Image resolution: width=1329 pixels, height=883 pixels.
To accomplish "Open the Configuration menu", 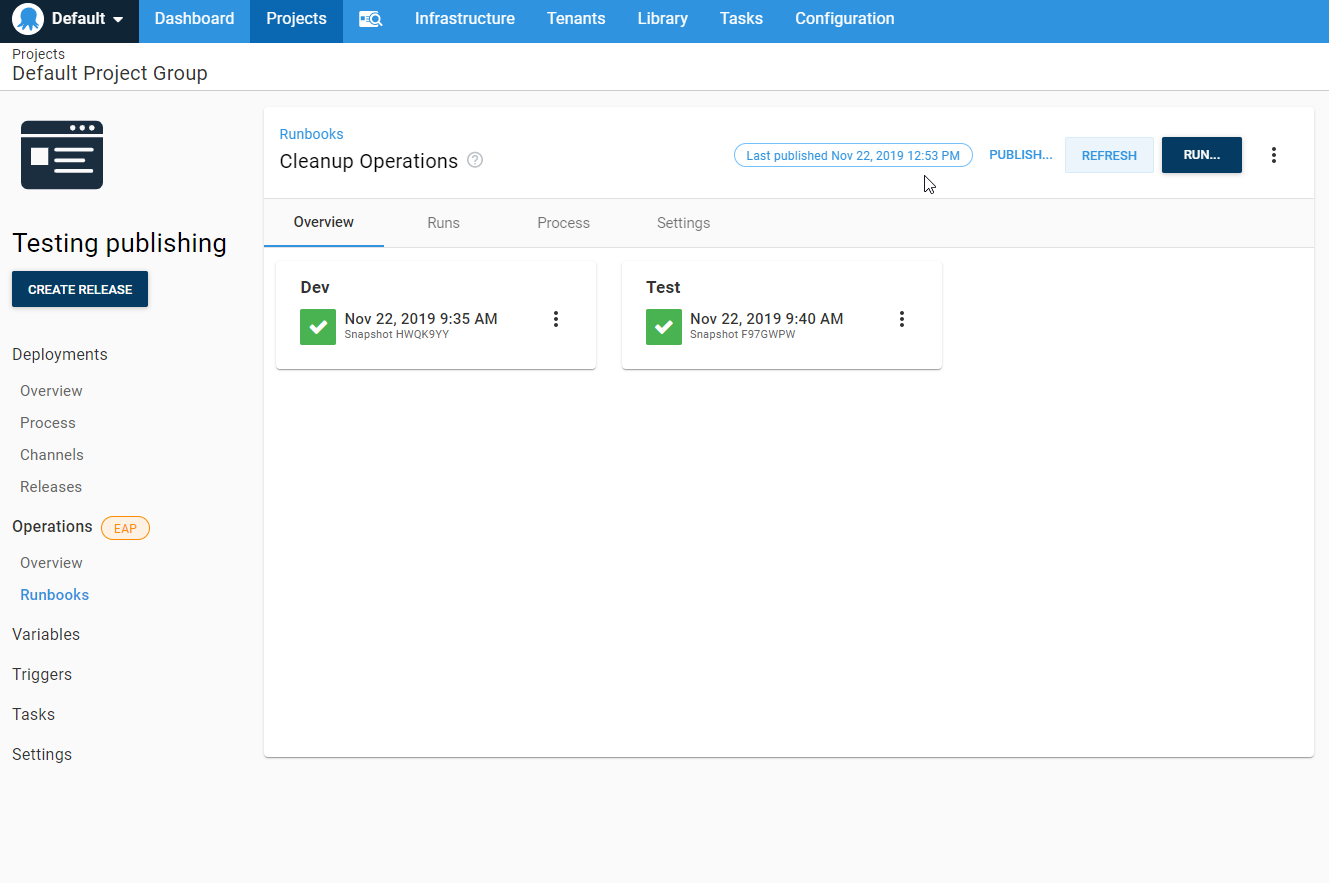I will click(845, 19).
